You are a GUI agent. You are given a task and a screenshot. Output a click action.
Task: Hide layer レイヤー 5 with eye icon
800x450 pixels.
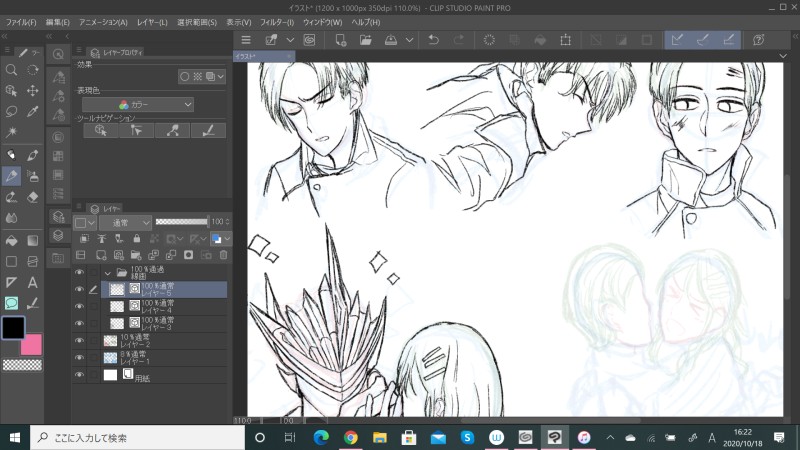[79, 289]
